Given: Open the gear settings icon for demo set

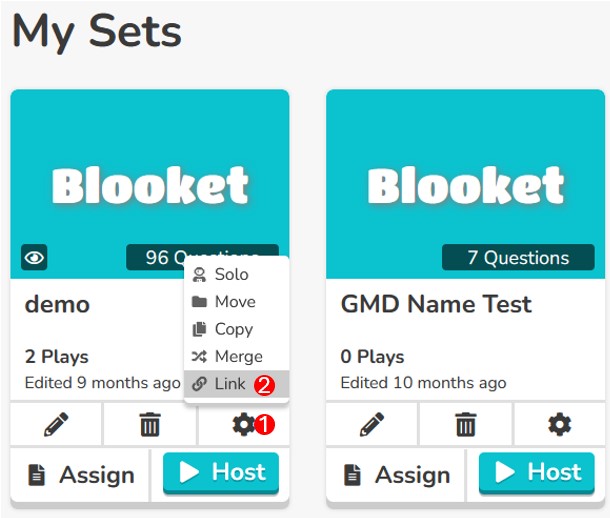Looking at the screenshot, I should [244, 424].
